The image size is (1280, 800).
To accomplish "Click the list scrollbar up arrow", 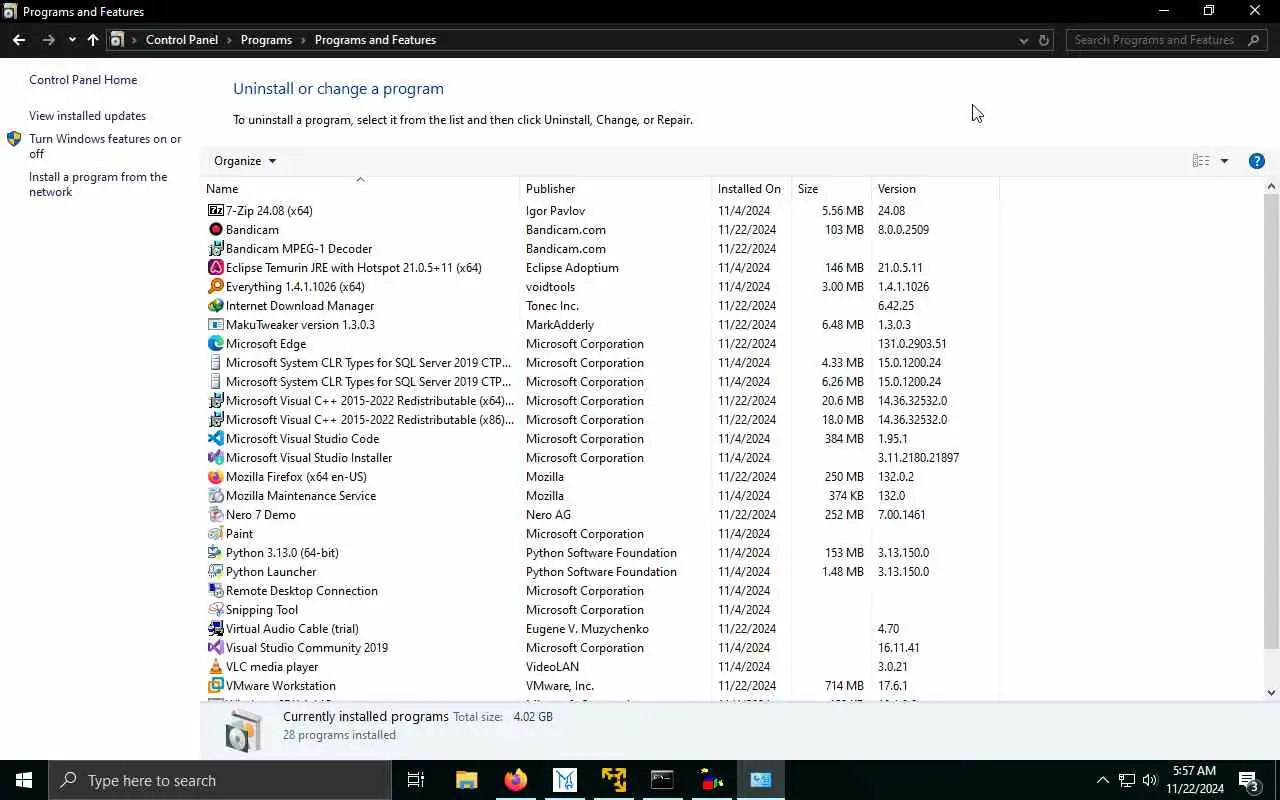I will point(1272,187).
